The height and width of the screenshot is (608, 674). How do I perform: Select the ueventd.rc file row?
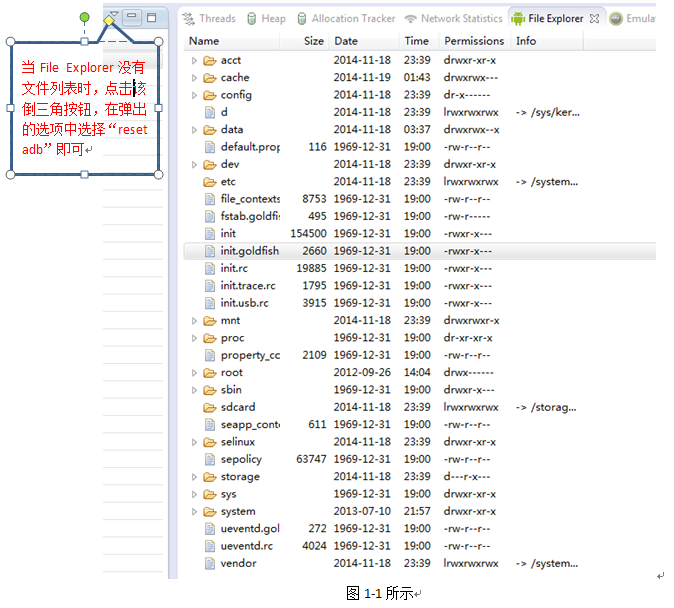pos(420,546)
